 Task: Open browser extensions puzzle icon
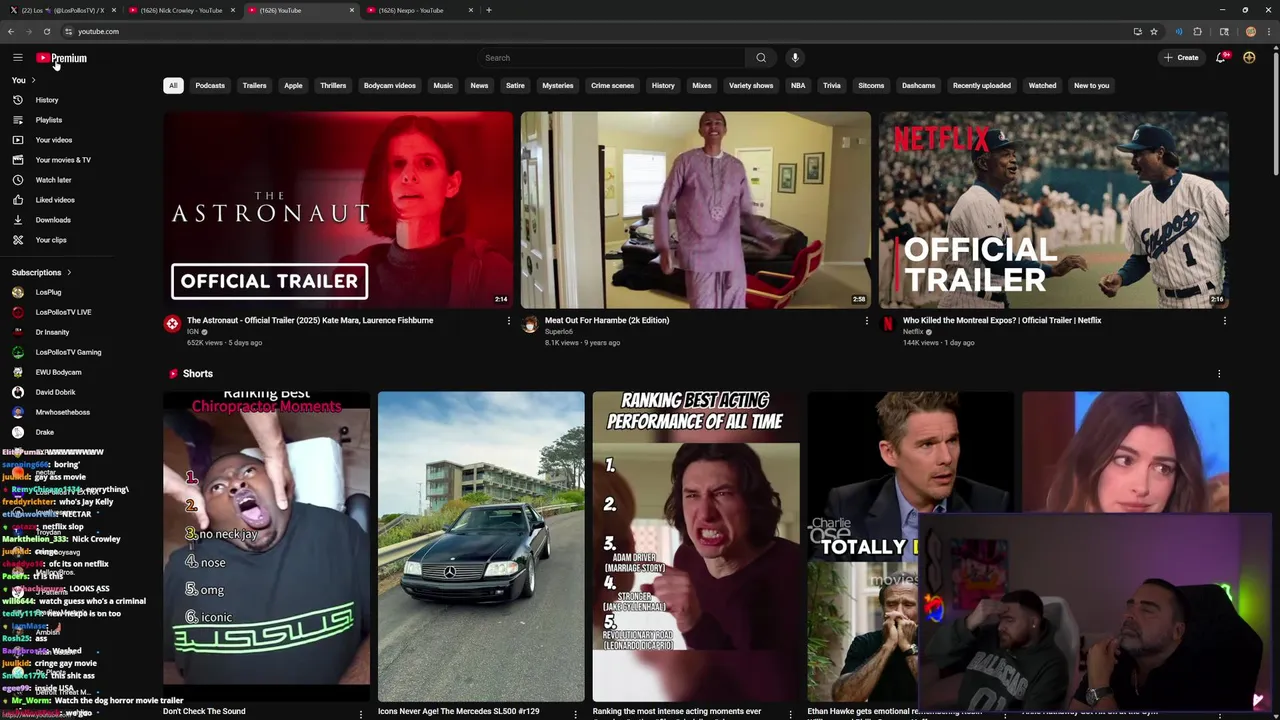pos(1197,32)
